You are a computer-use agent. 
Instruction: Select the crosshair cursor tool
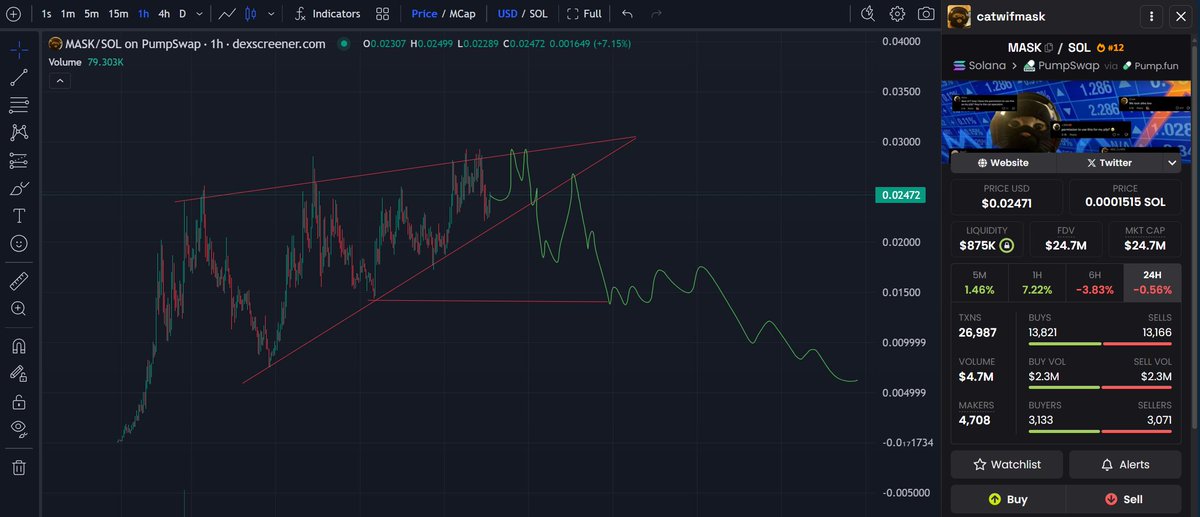pos(19,48)
